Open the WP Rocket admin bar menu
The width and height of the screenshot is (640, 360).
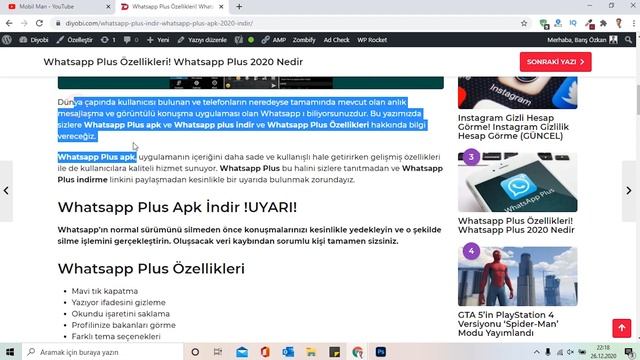coord(372,40)
